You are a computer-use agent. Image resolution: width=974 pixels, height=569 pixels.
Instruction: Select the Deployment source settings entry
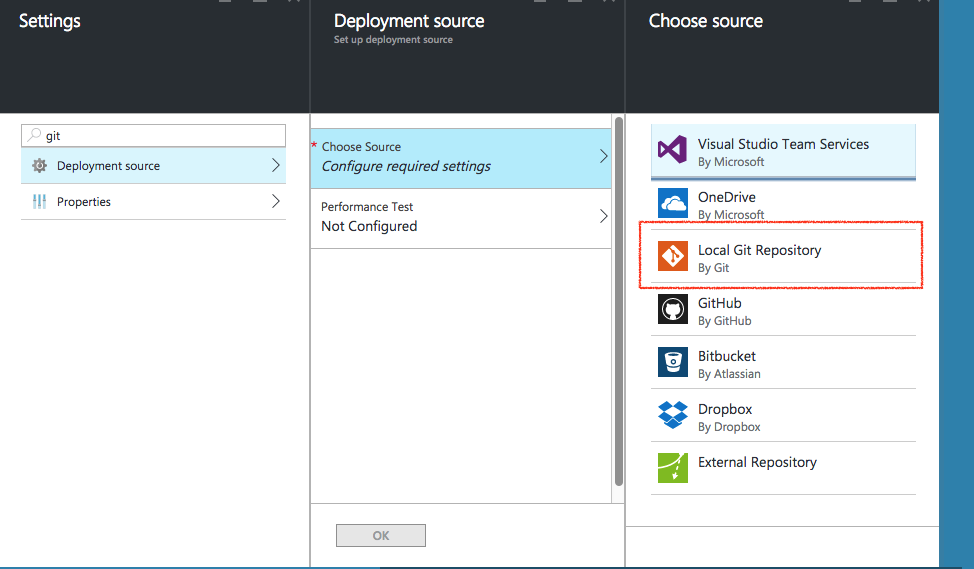pyautogui.click(x=153, y=166)
